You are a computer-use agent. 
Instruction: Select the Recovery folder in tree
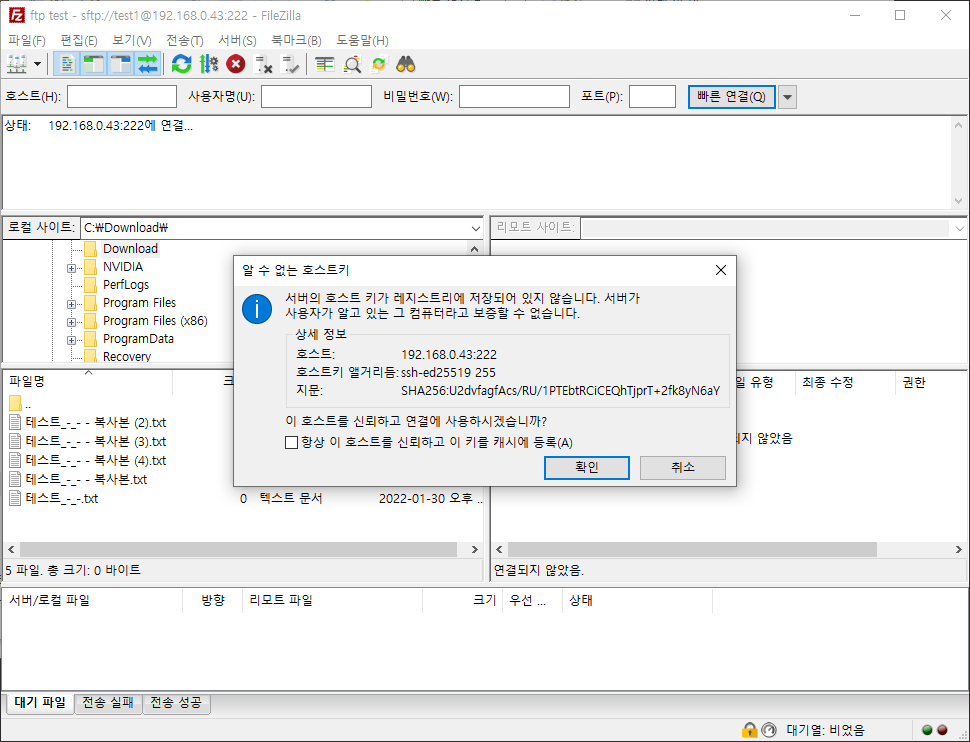(x=126, y=356)
